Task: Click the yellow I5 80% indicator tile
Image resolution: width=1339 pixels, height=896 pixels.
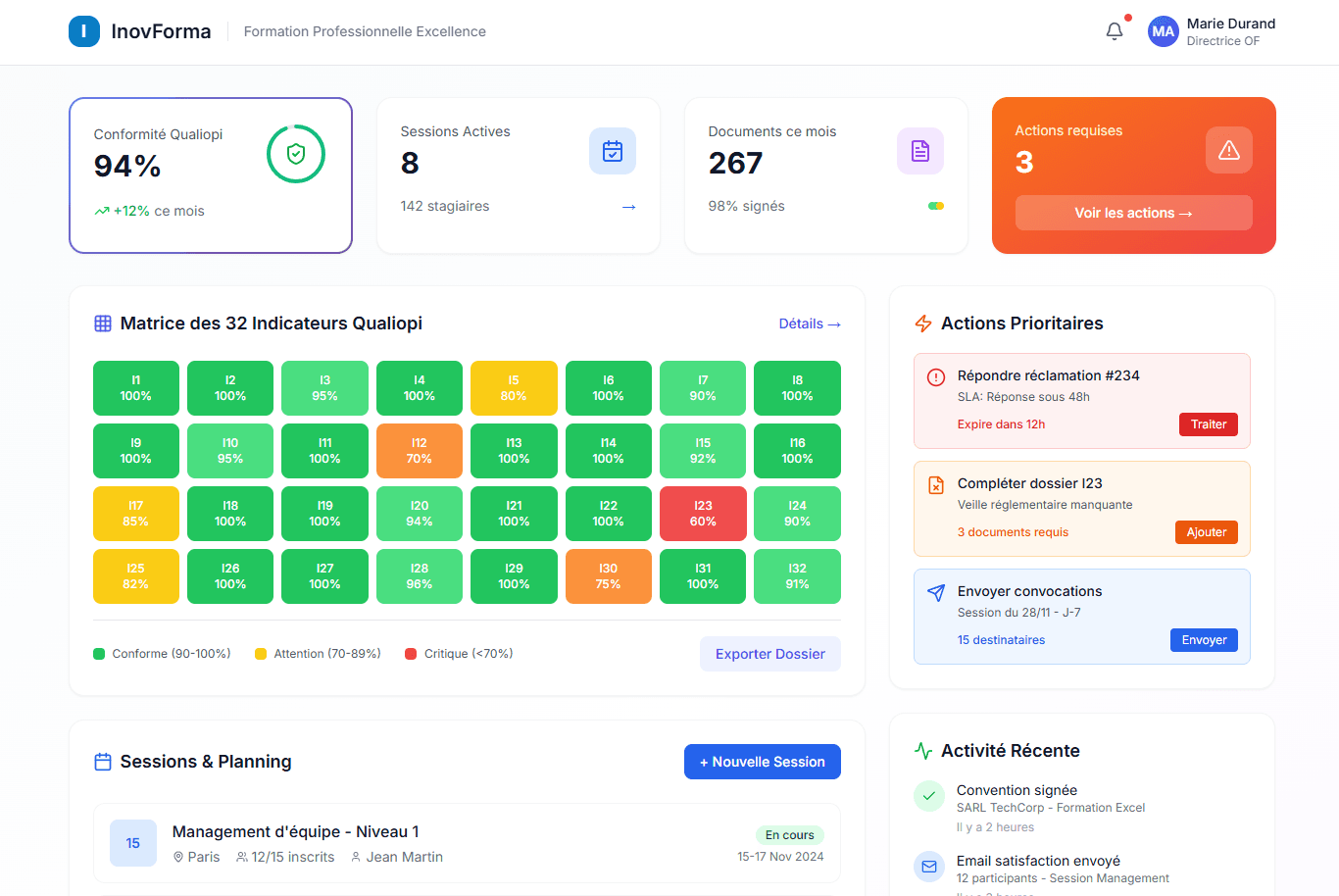Action: pyautogui.click(x=514, y=388)
